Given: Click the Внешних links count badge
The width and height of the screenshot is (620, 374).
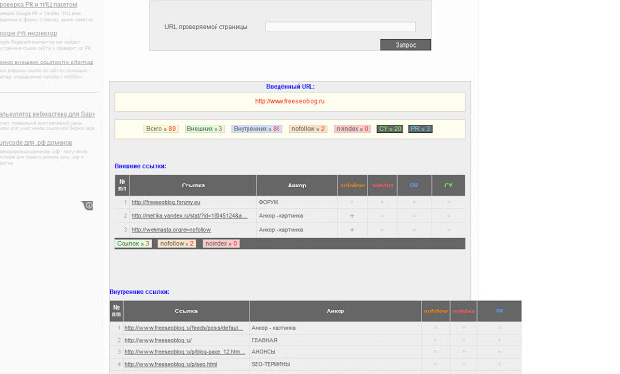Looking at the screenshot, I should coord(204,129).
